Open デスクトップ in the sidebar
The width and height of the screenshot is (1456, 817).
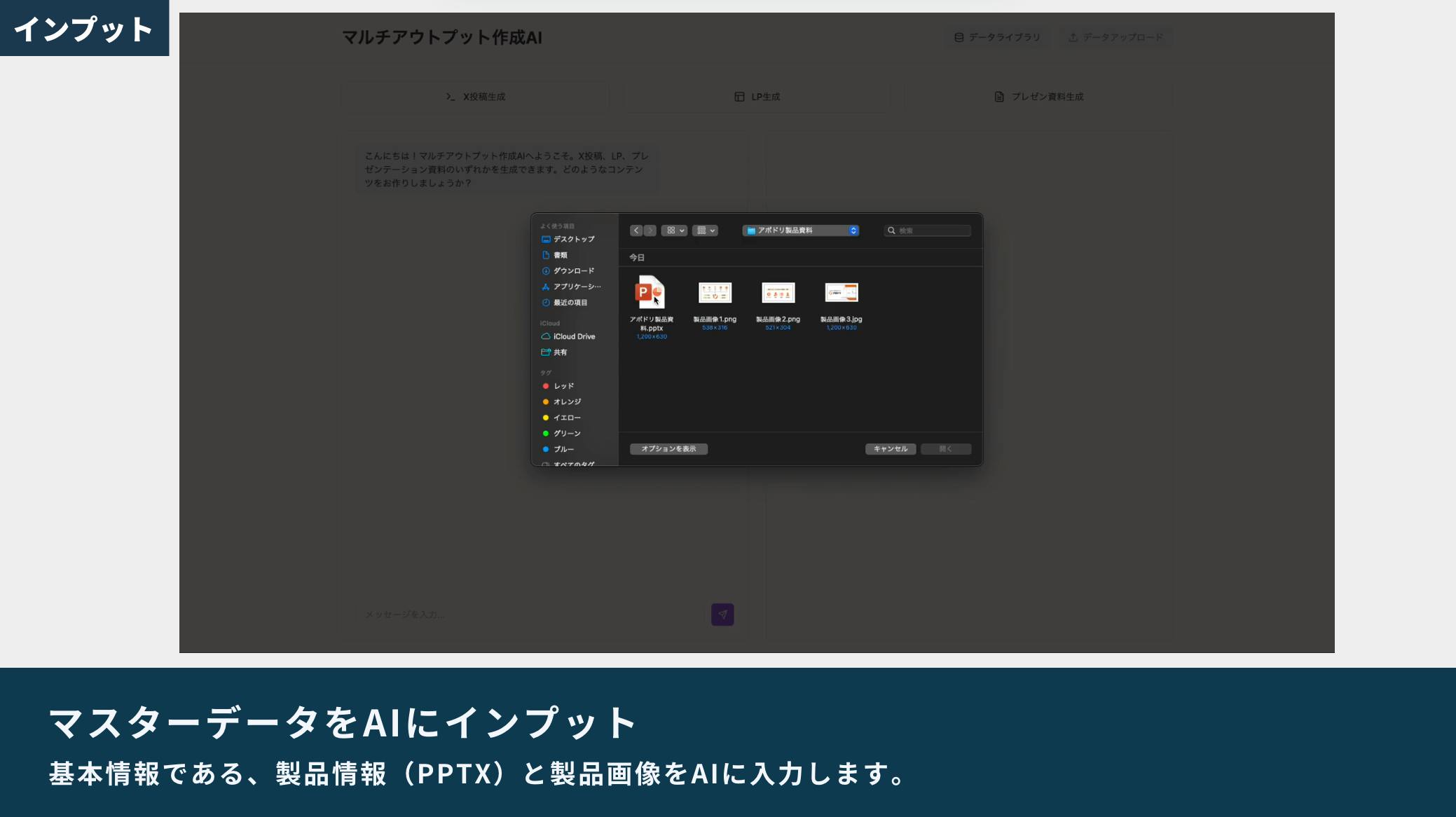(573, 240)
